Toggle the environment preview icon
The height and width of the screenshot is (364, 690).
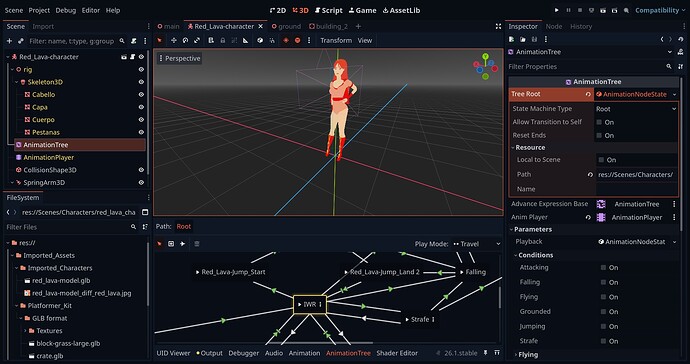coord(297,40)
